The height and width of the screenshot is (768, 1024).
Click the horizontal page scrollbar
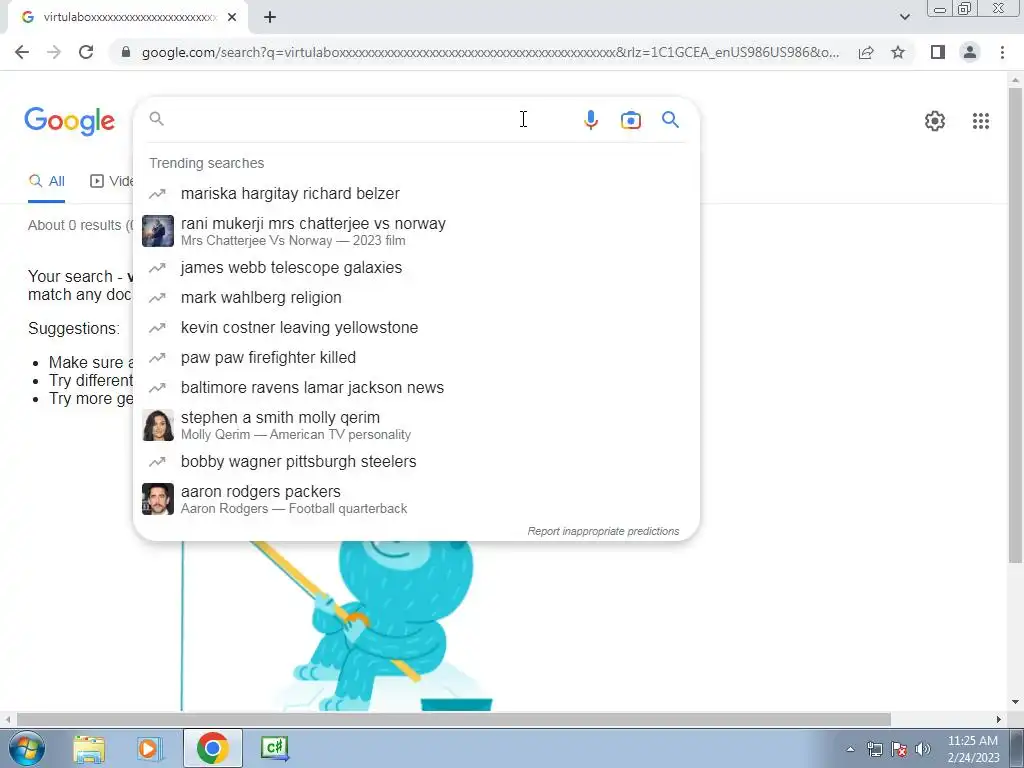(454, 719)
